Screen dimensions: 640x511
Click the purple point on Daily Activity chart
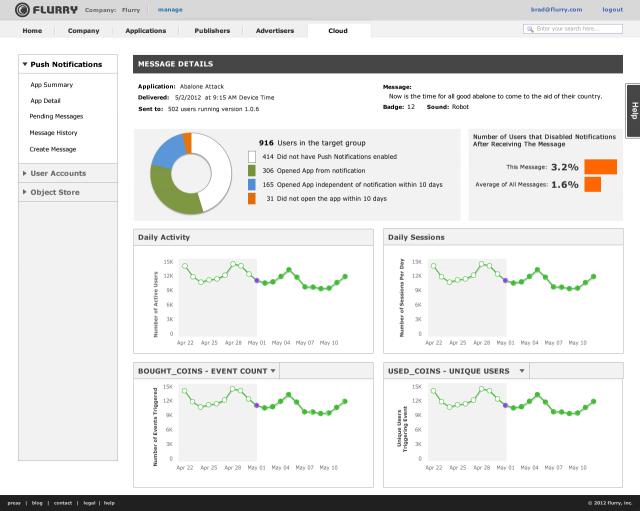[x=256, y=280]
